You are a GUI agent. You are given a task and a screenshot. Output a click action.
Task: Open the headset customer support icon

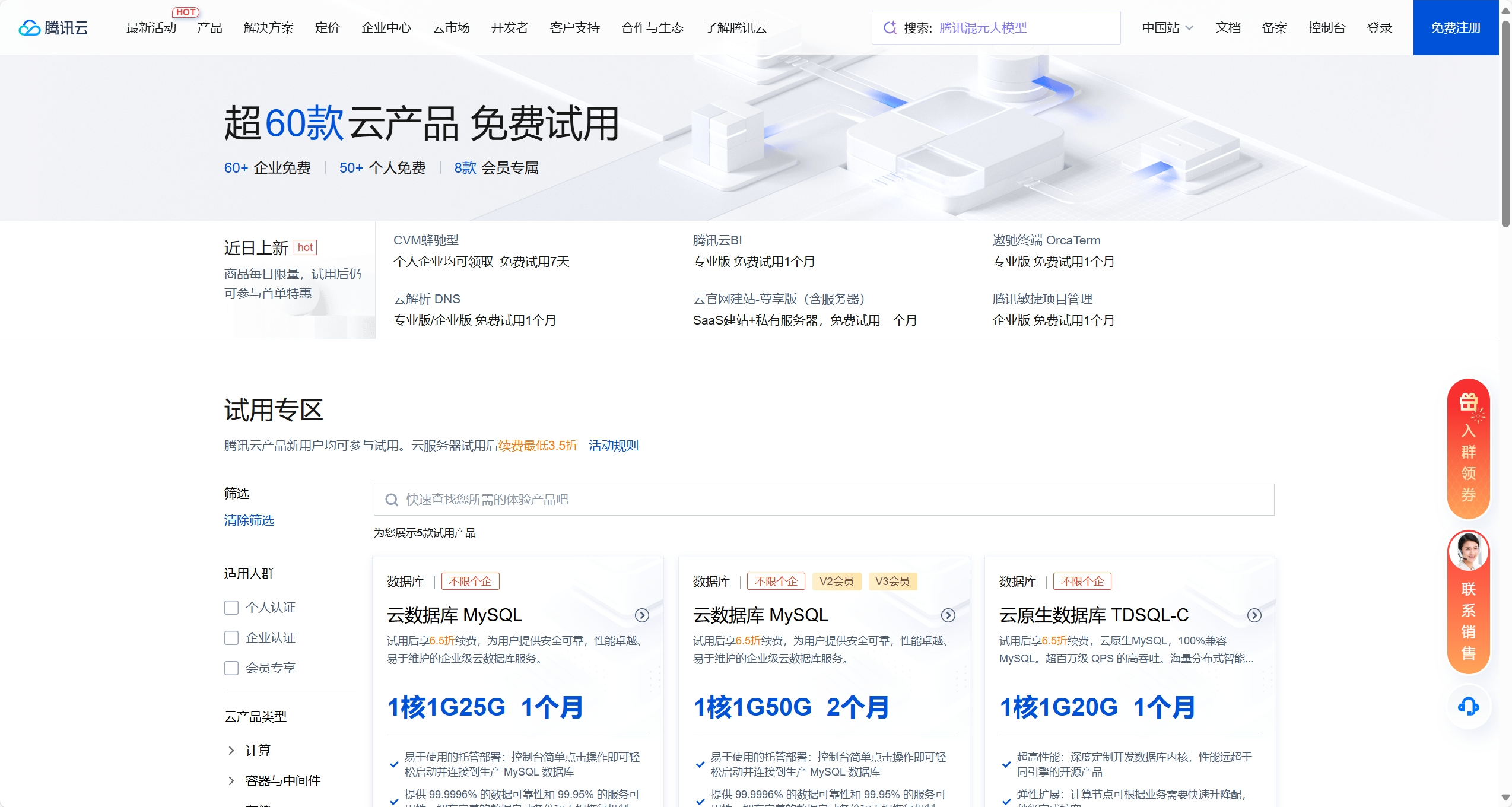(x=1468, y=706)
